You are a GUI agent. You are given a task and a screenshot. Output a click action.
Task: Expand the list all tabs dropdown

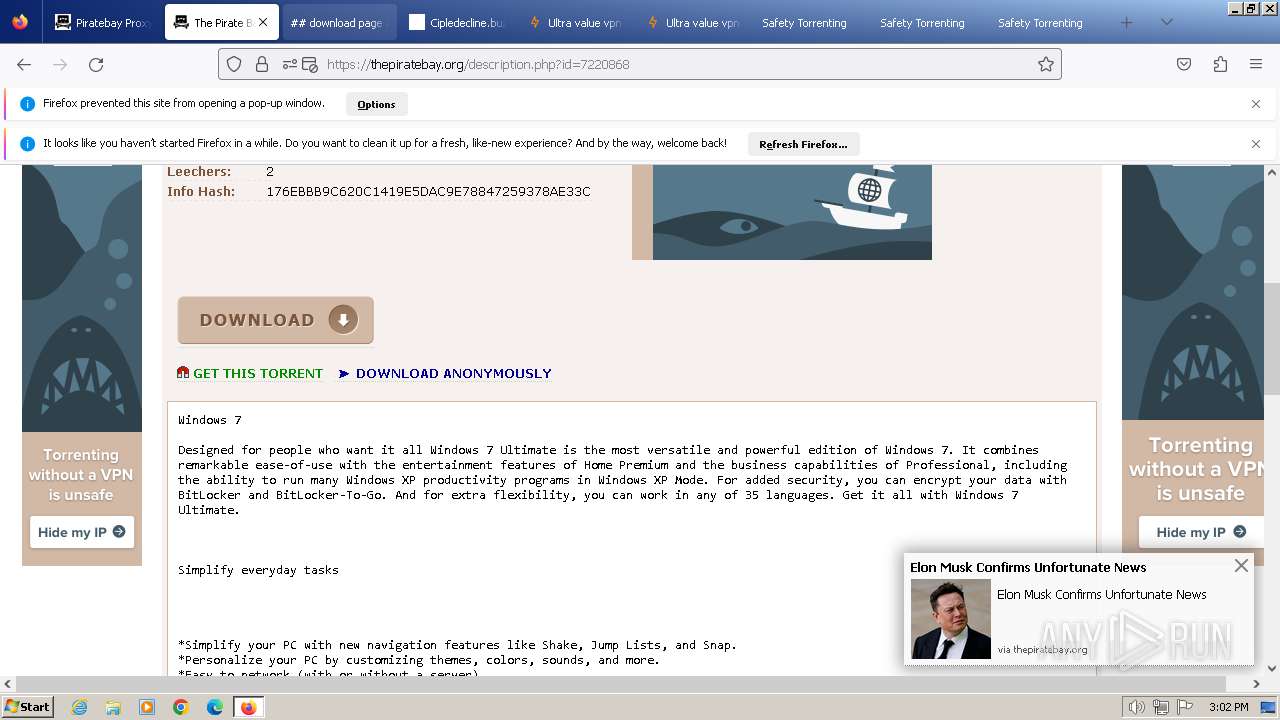point(1166,22)
